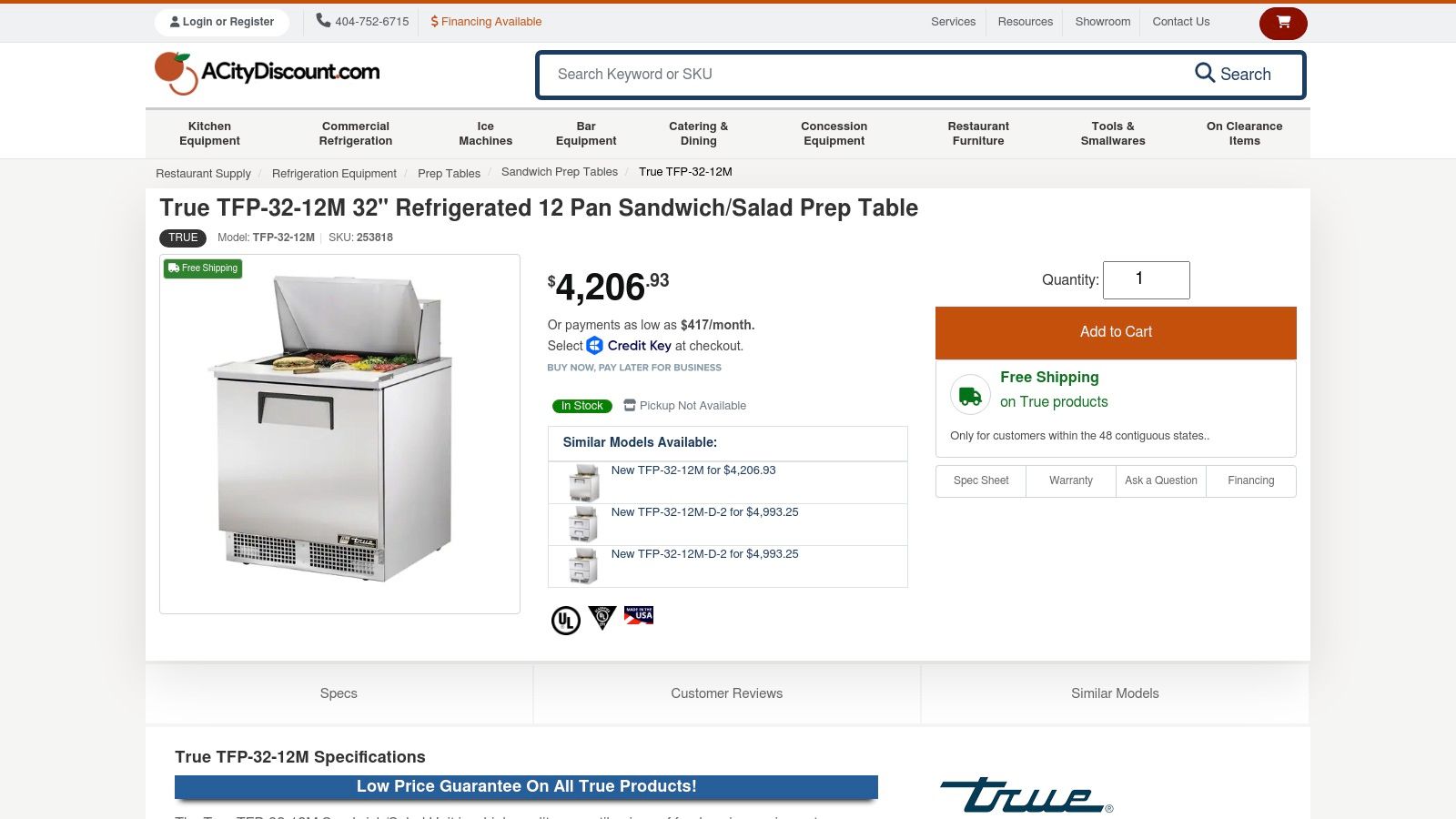The height and width of the screenshot is (819, 1456).
Task: Click Login or Register
Action: (222, 22)
